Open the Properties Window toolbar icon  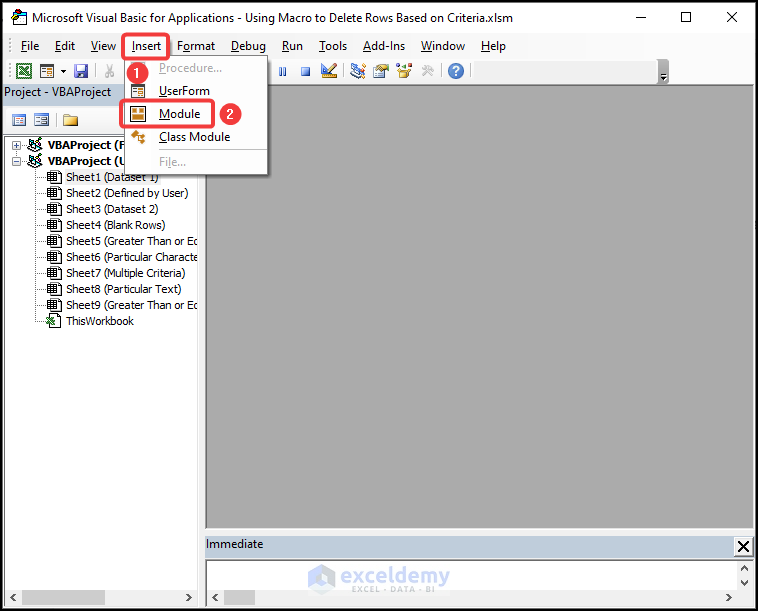coord(381,71)
